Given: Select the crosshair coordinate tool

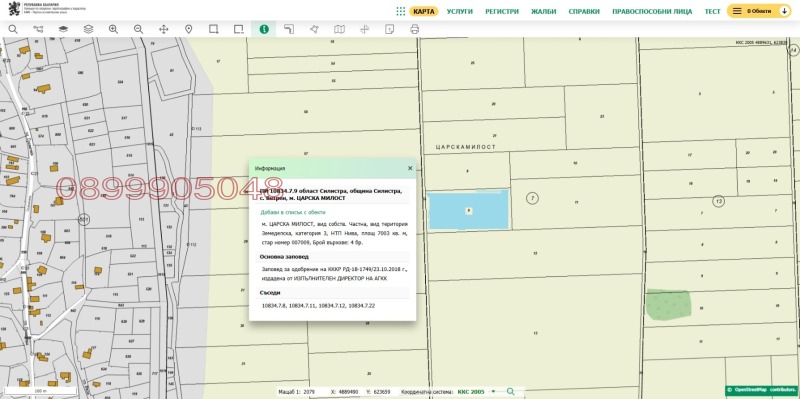Looking at the screenshot, I should (x=364, y=29).
